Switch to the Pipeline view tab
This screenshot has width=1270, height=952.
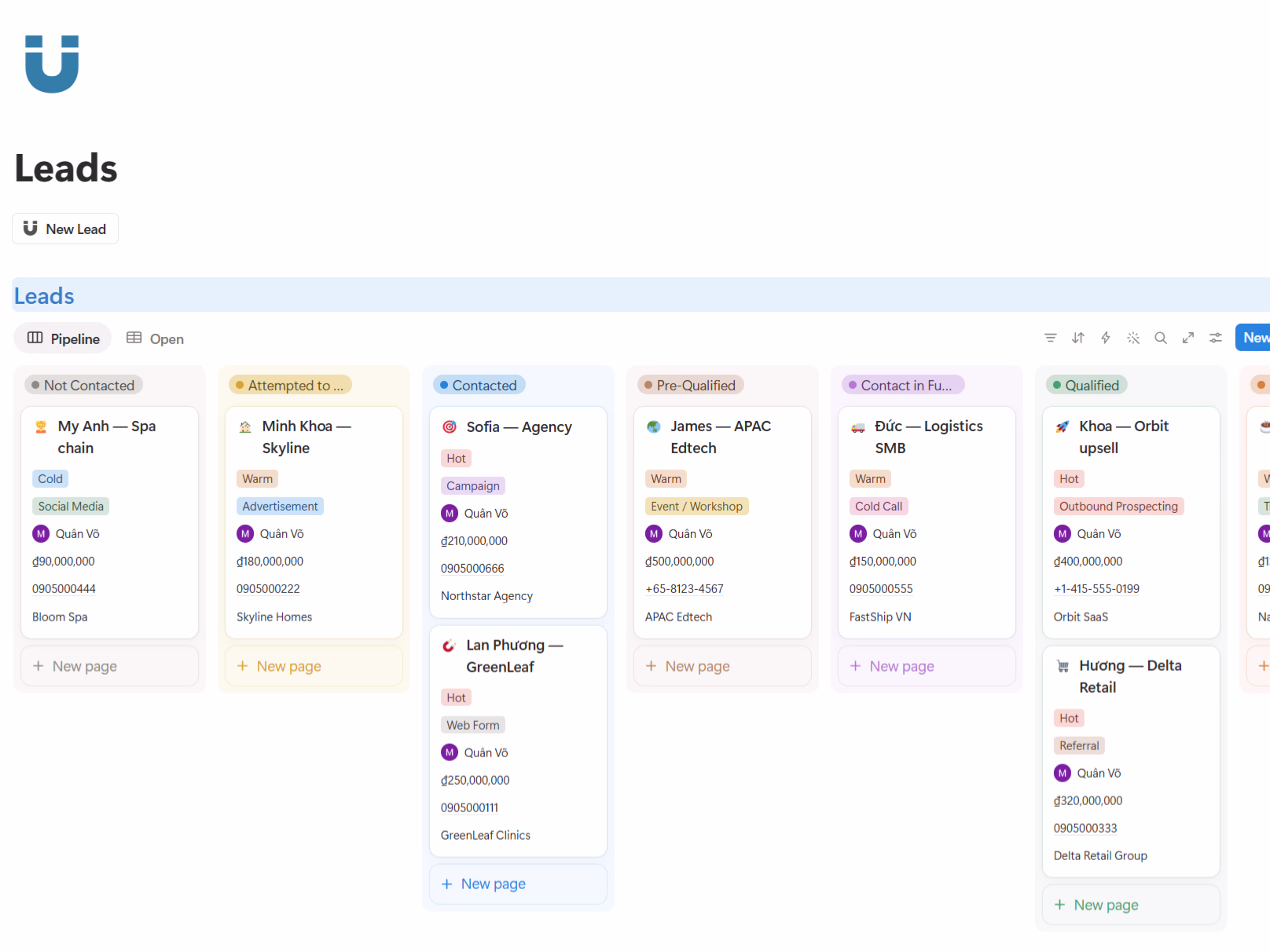63,339
